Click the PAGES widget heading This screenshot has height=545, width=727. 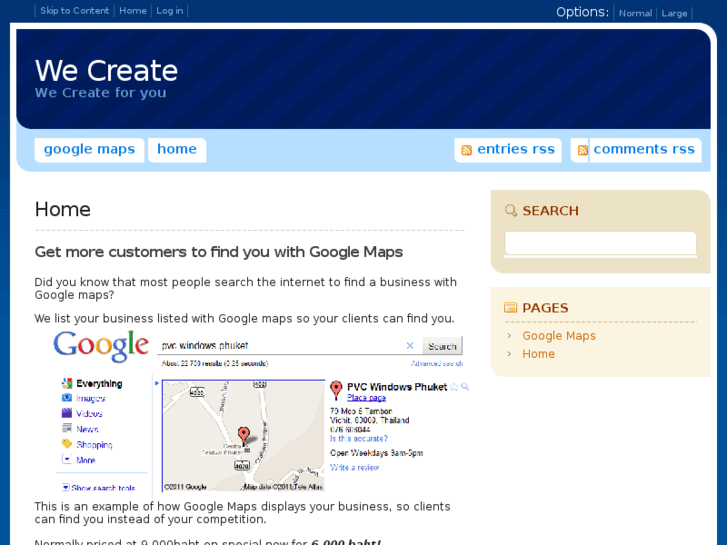[545, 308]
